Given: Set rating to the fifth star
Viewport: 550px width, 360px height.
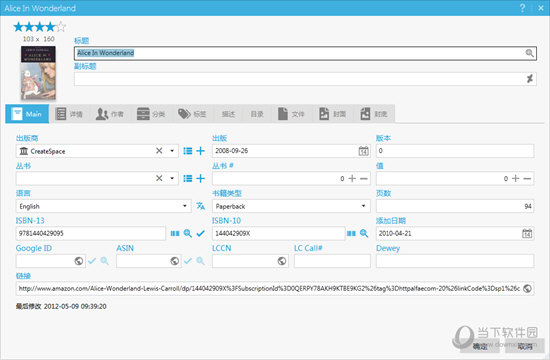Looking at the screenshot, I should pyautogui.click(x=61, y=27).
